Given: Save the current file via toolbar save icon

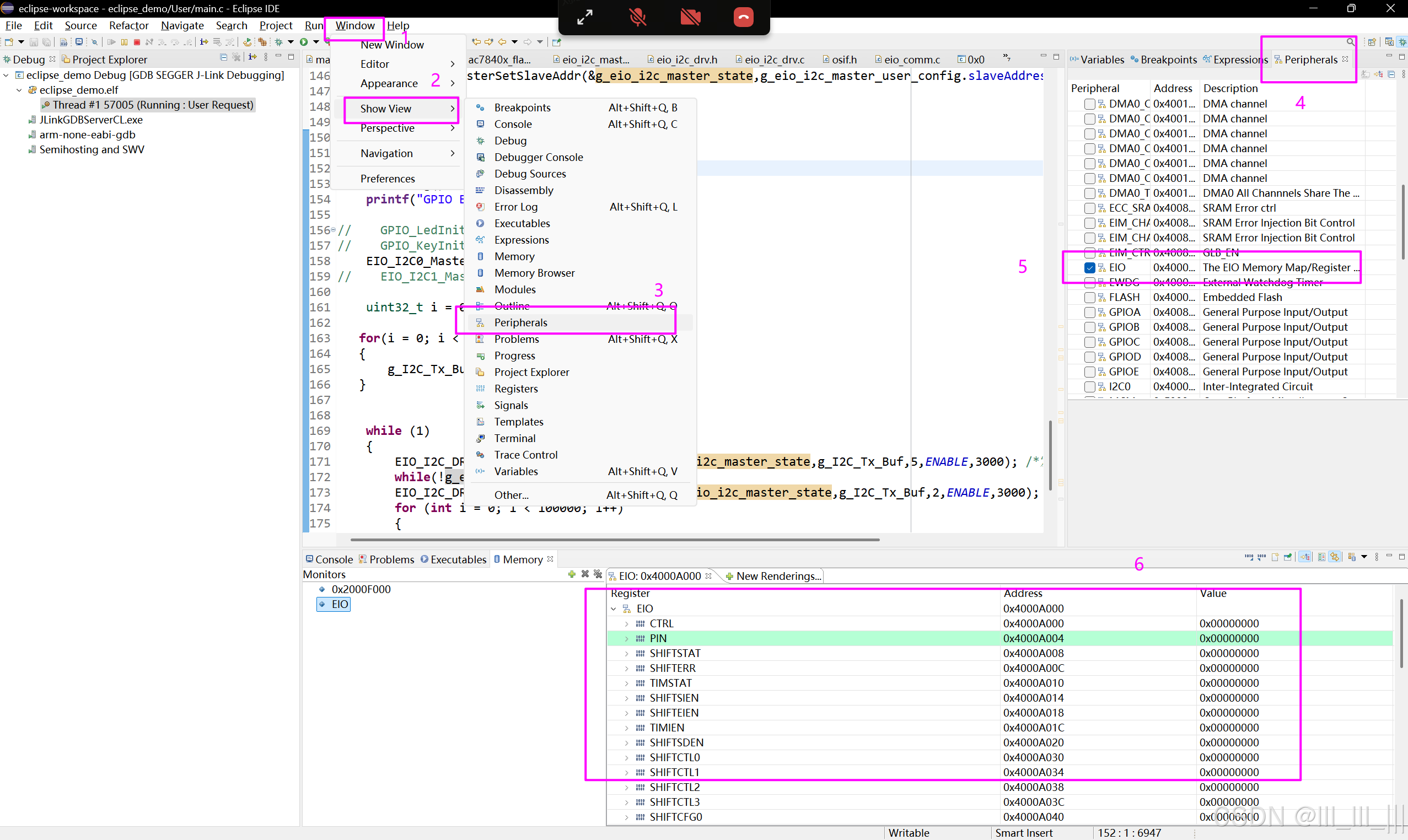Looking at the screenshot, I should pyautogui.click(x=34, y=41).
